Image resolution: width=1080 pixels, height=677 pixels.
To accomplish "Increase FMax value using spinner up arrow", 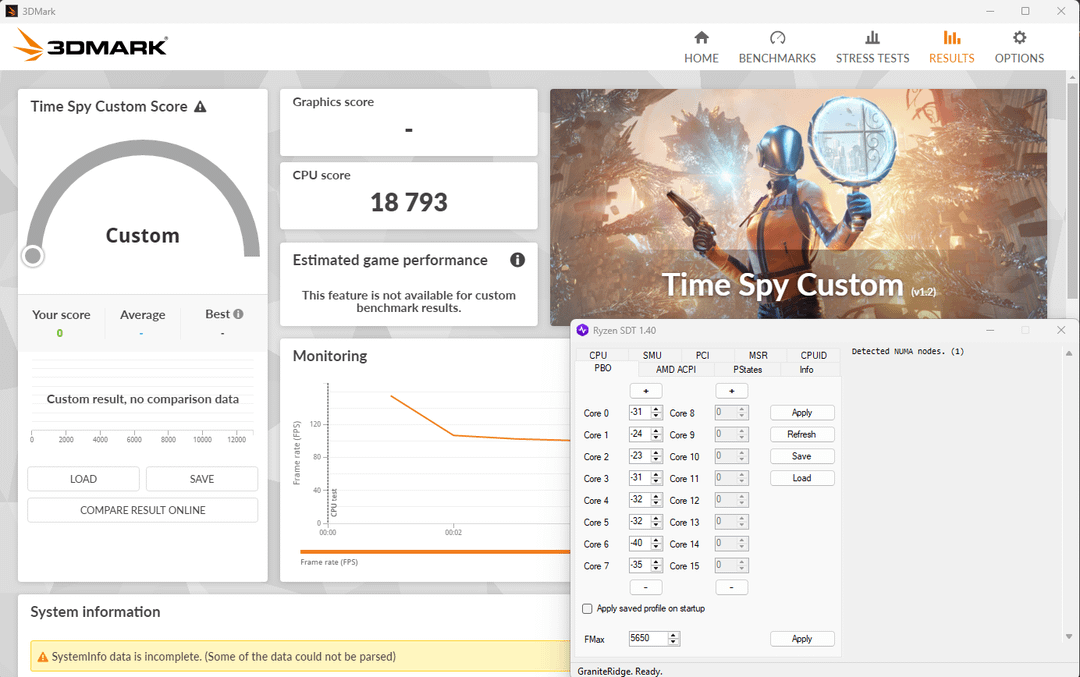I will [x=674, y=635].
